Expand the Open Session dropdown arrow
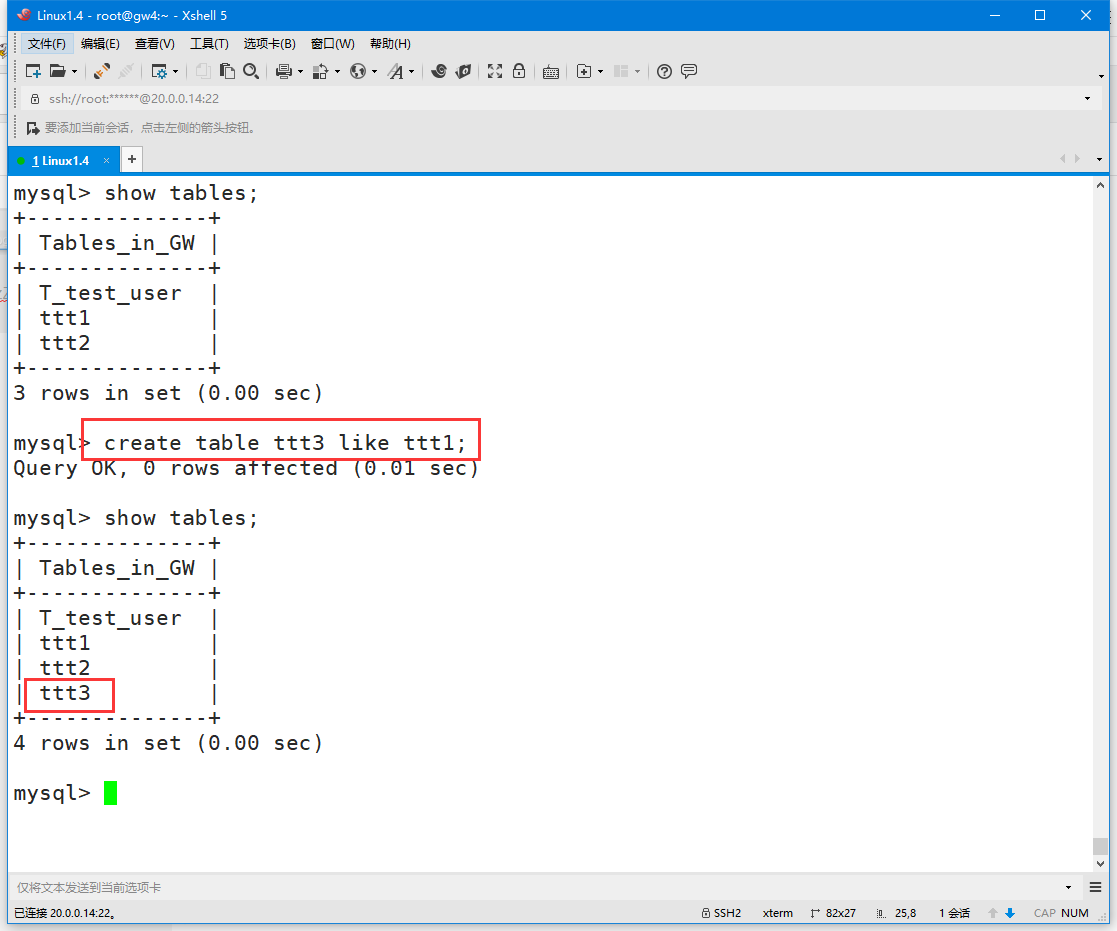The height and width of the screenshot is (931, 1117). pyautogui.click(x=74, y=71)
